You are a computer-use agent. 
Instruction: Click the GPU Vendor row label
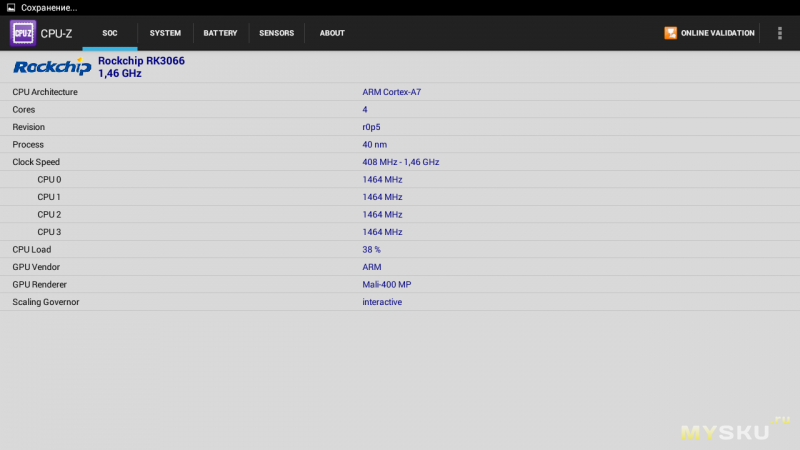(x=36, y=267)
